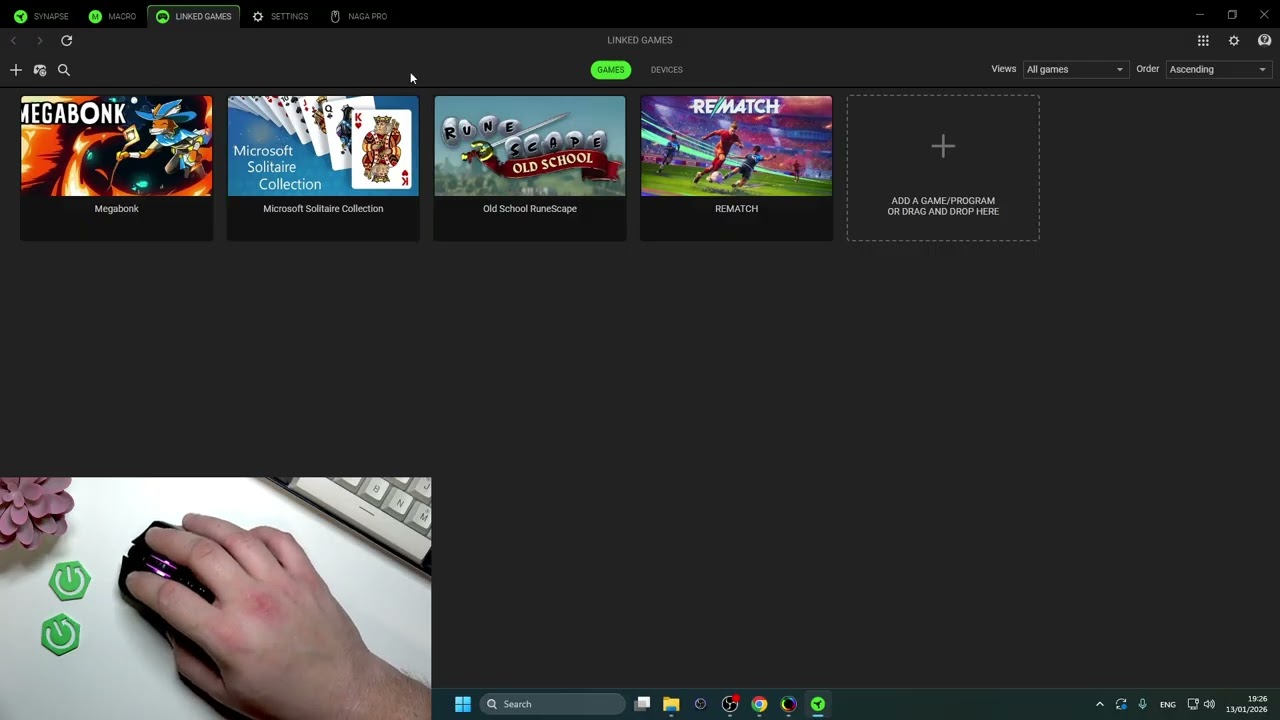Click the scan for games icon
Image resolution: width=1280 pixels, height=720 pixels.
coord(40,70)
